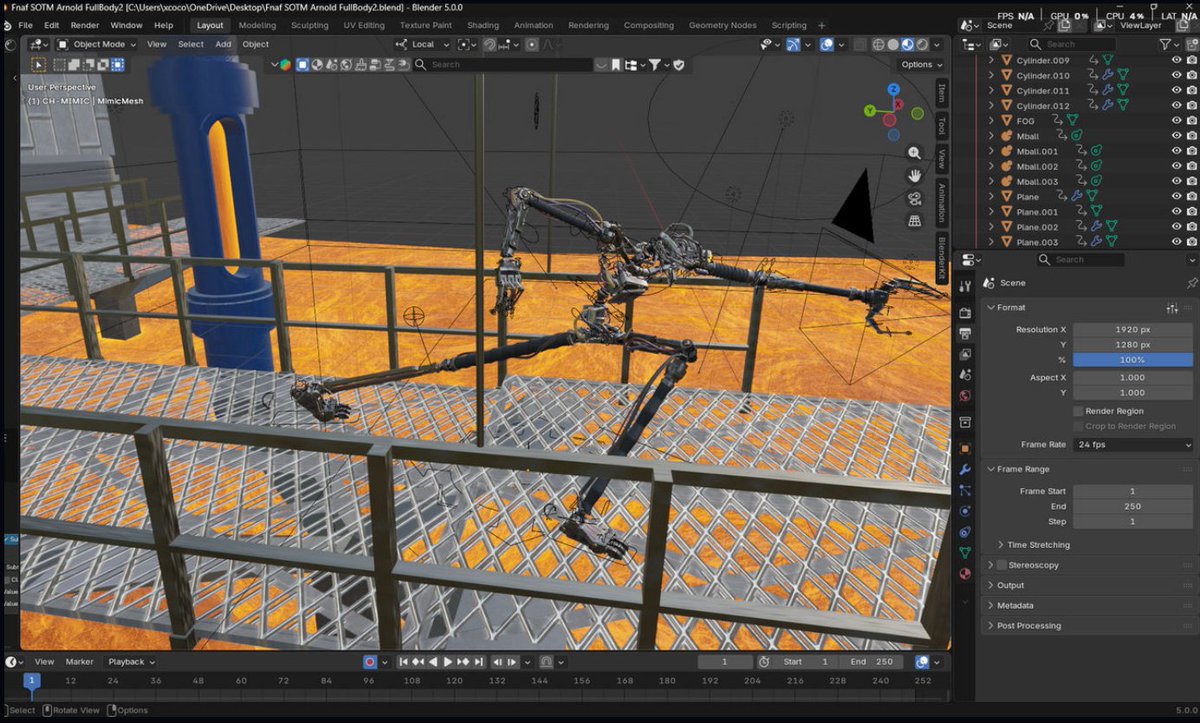Toggle auto keying record button
The image size is (1200, 723).
pyautogui.click(x=370, y=662)
